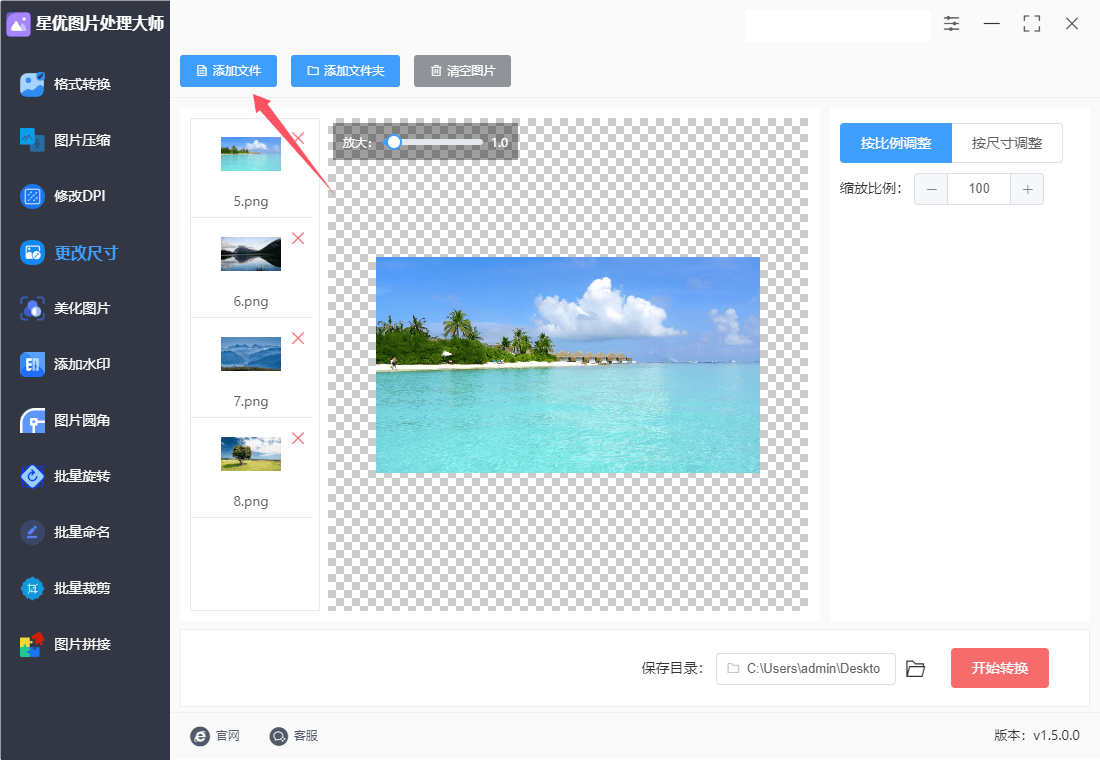
Task: Click the browse folder icon beside save path
Action: coord(915,669)
